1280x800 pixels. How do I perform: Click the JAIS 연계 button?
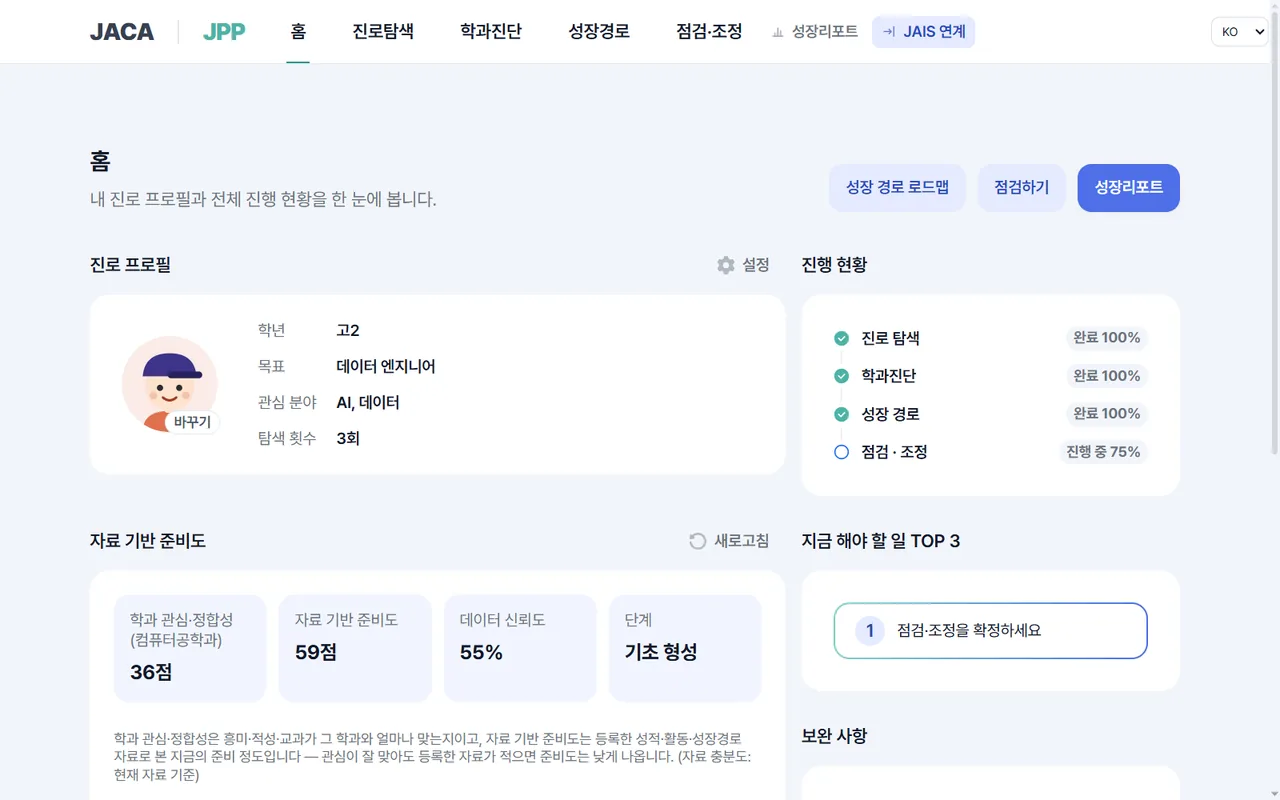[923, 32]
